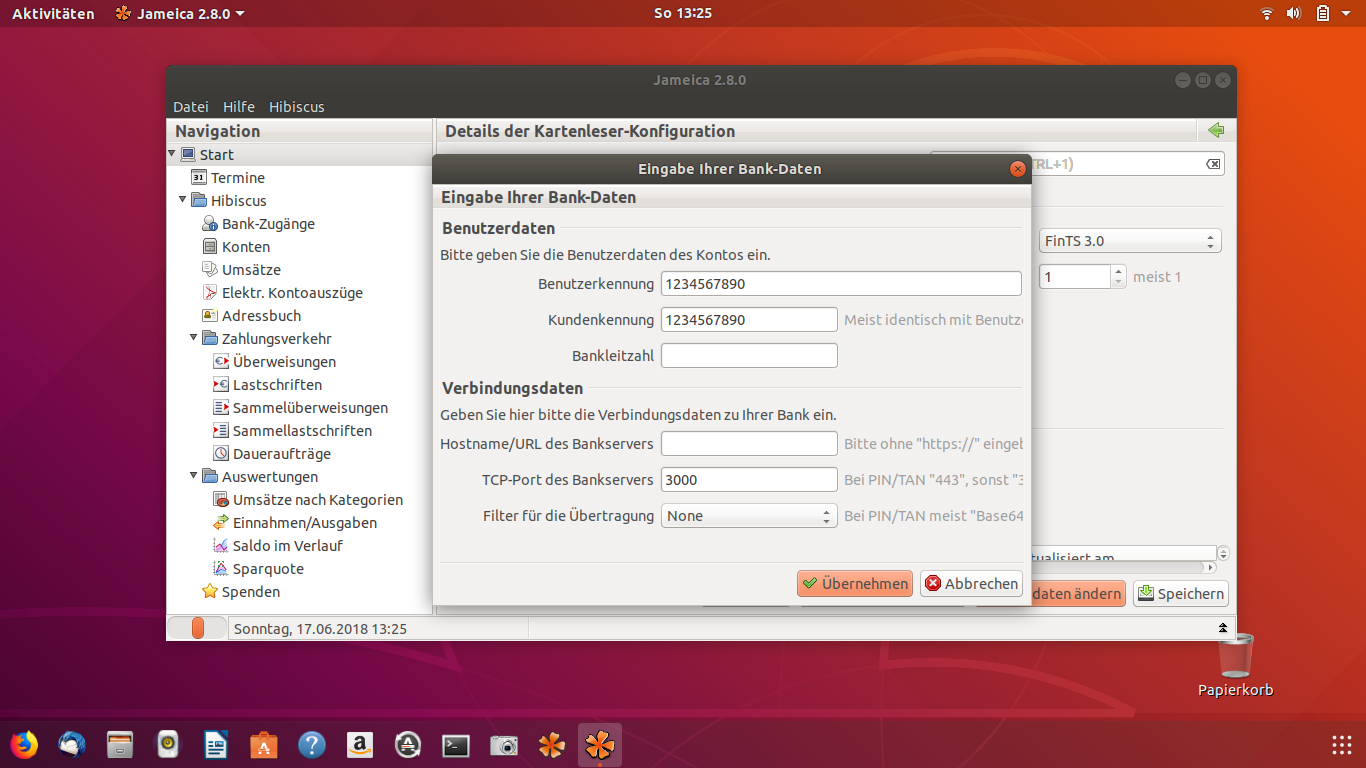This screenshot has width=1366, height=768.
Task: Open the Filter für die Übertragung dropdown
Action: [x=749, y=516]
